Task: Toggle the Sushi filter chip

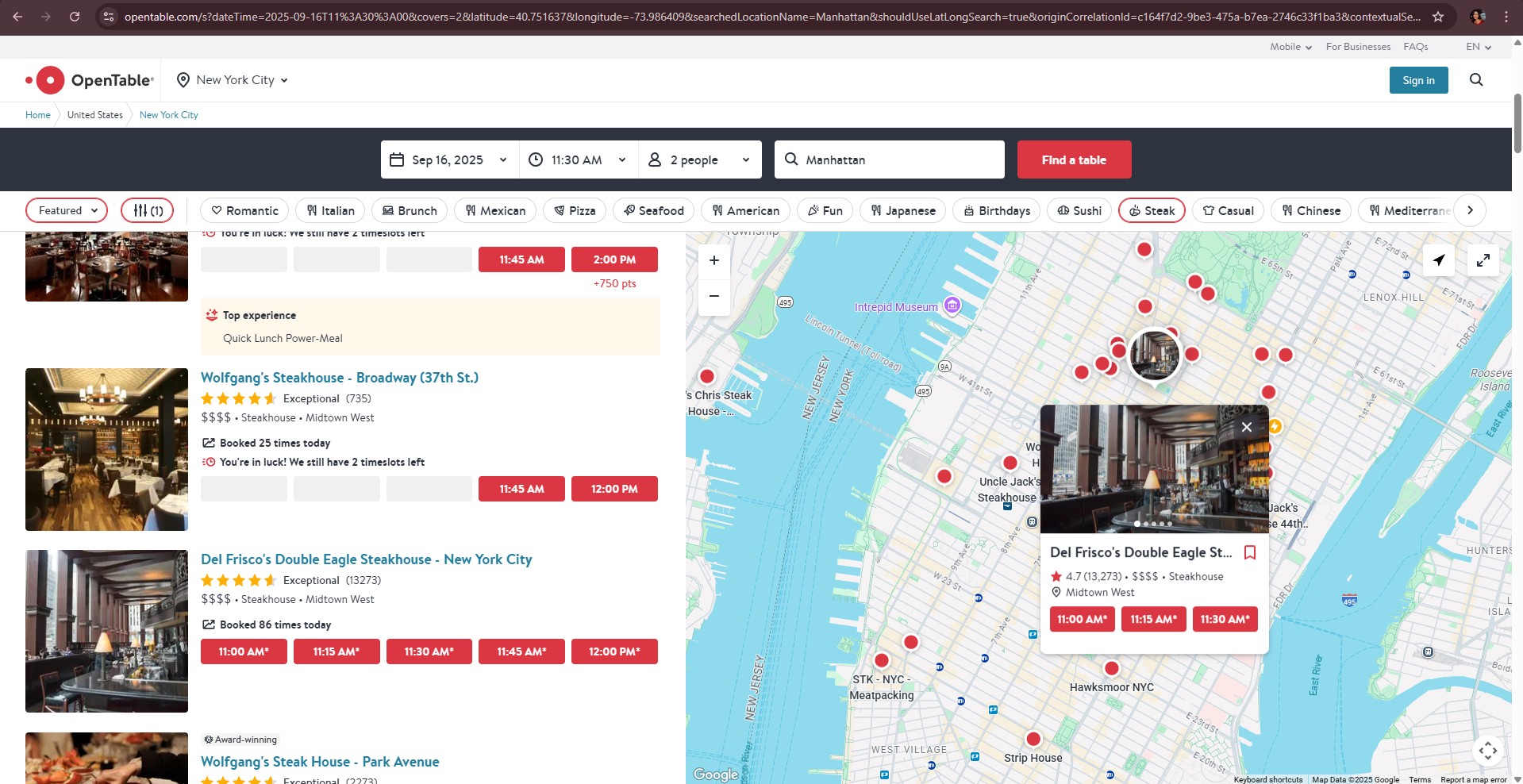Action: click(x=1079, y=210)
